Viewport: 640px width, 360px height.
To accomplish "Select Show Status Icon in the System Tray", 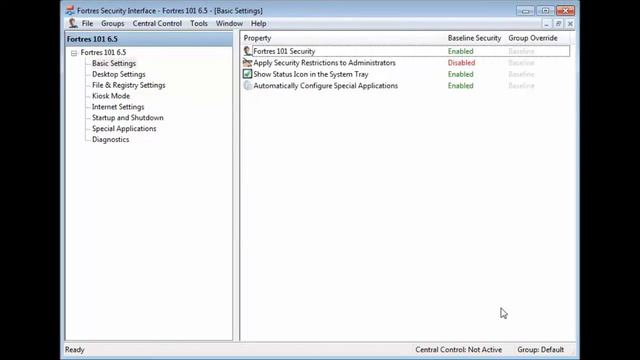I will tap(311, 74).
